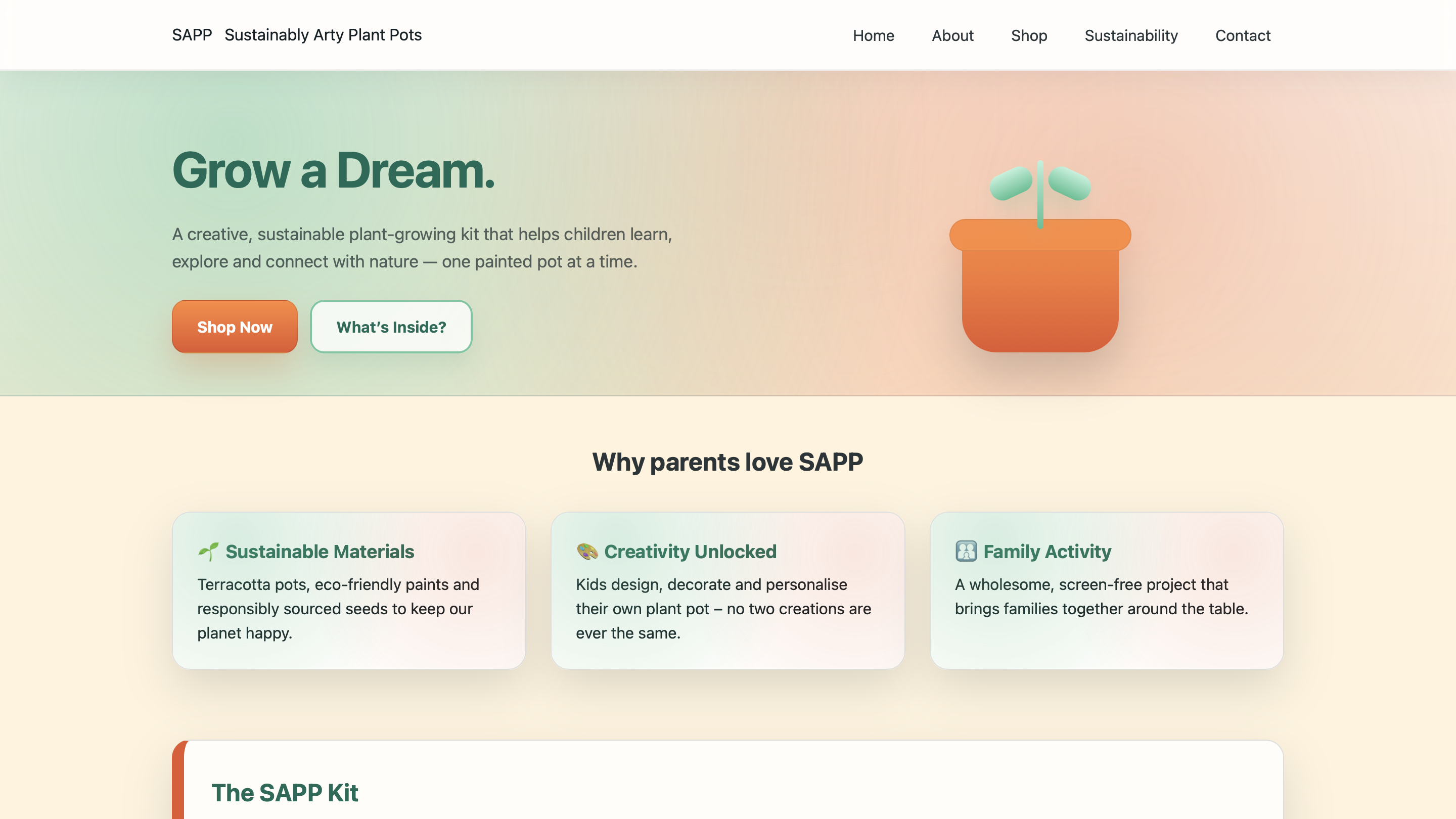Open the Sustainability page

tap(1130, 35)
